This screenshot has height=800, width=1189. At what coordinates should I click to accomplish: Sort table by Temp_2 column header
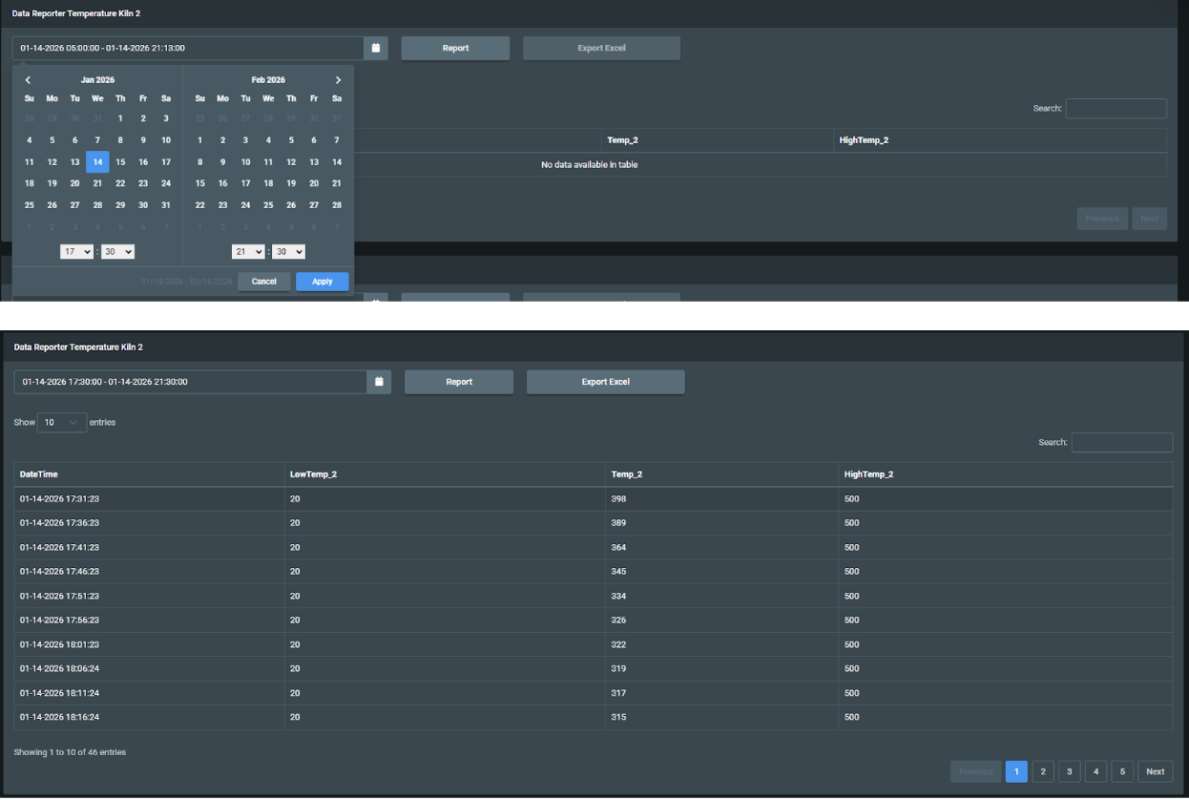[626, 474]
